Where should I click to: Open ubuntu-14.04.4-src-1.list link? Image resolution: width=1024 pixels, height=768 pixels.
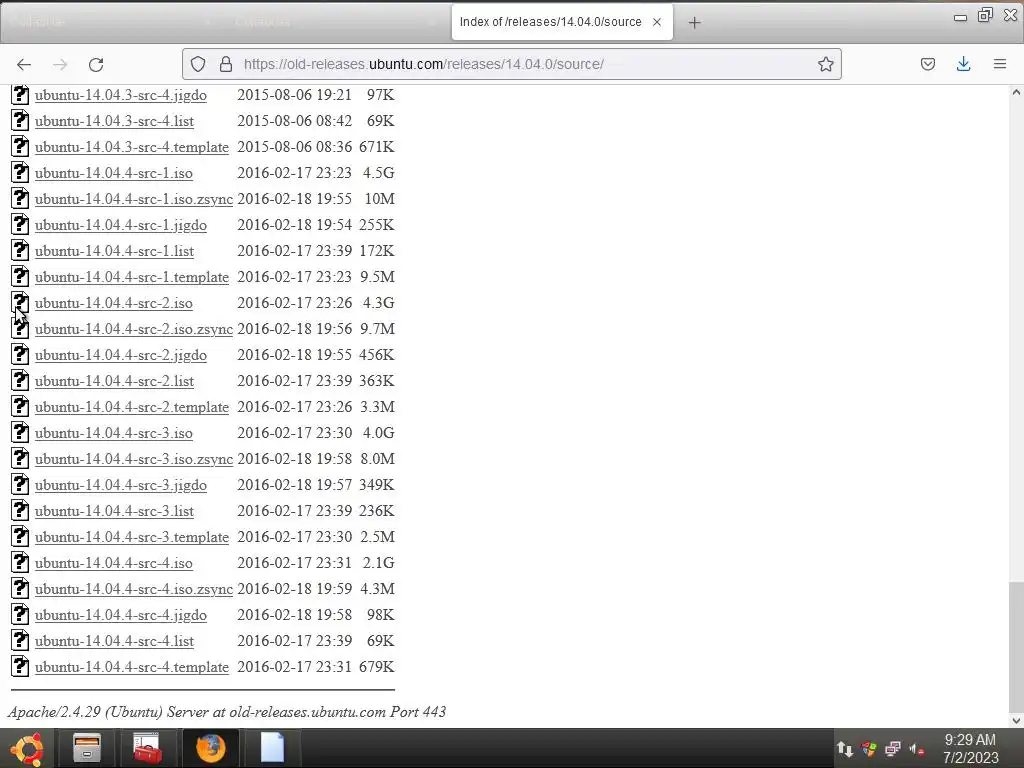(114, 251)
